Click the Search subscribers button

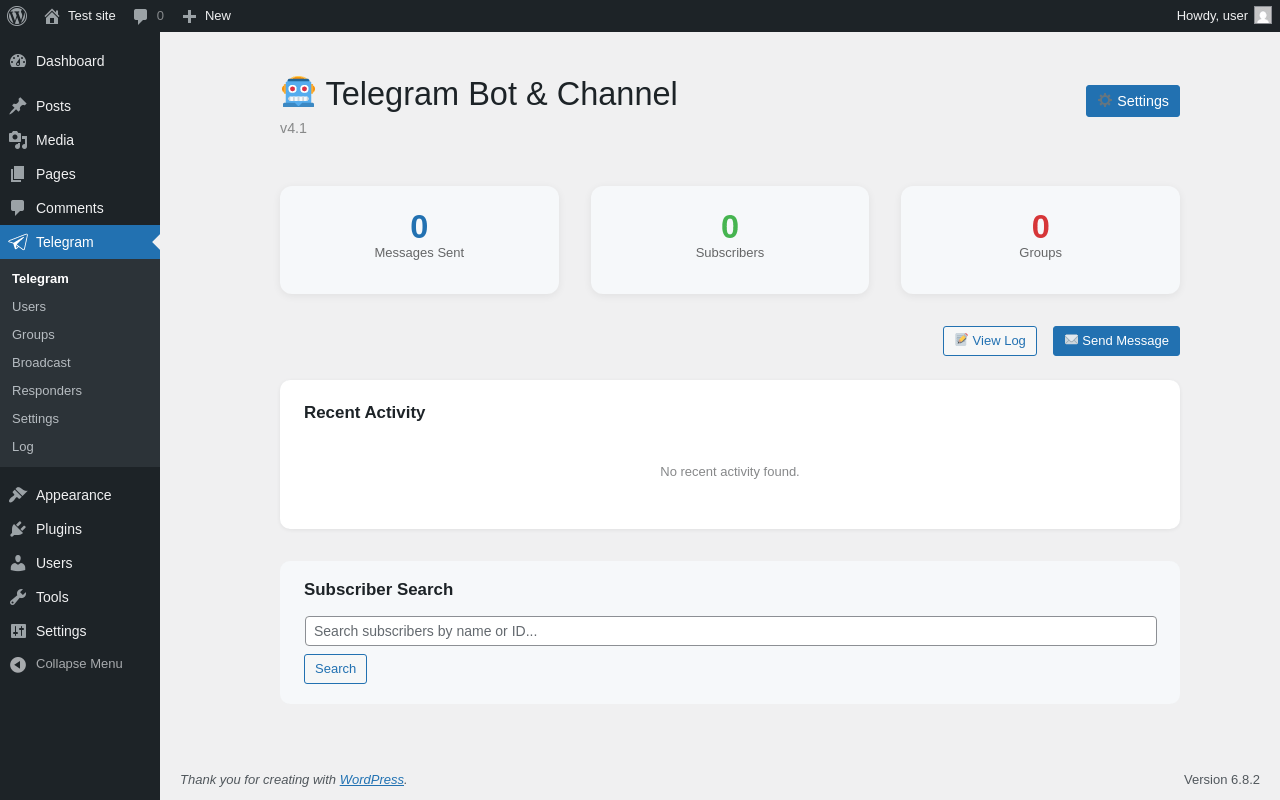coord(335,669)
